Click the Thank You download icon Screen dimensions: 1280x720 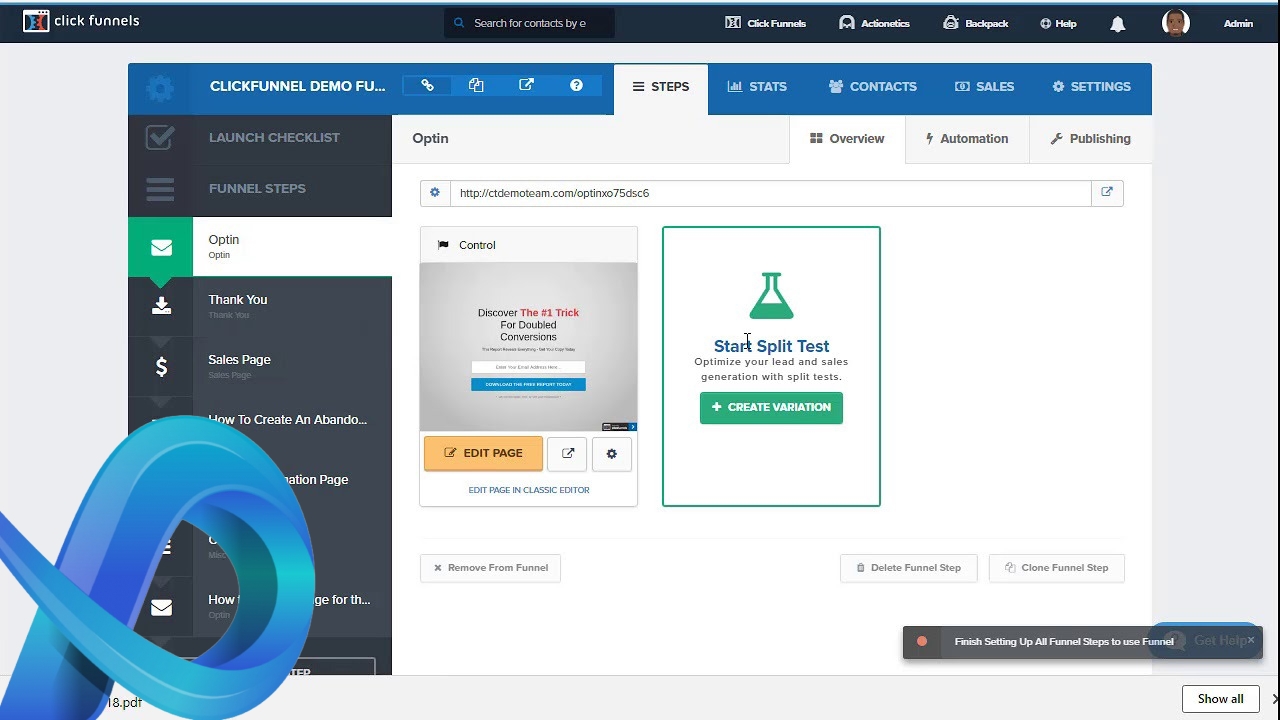[161, 307]
